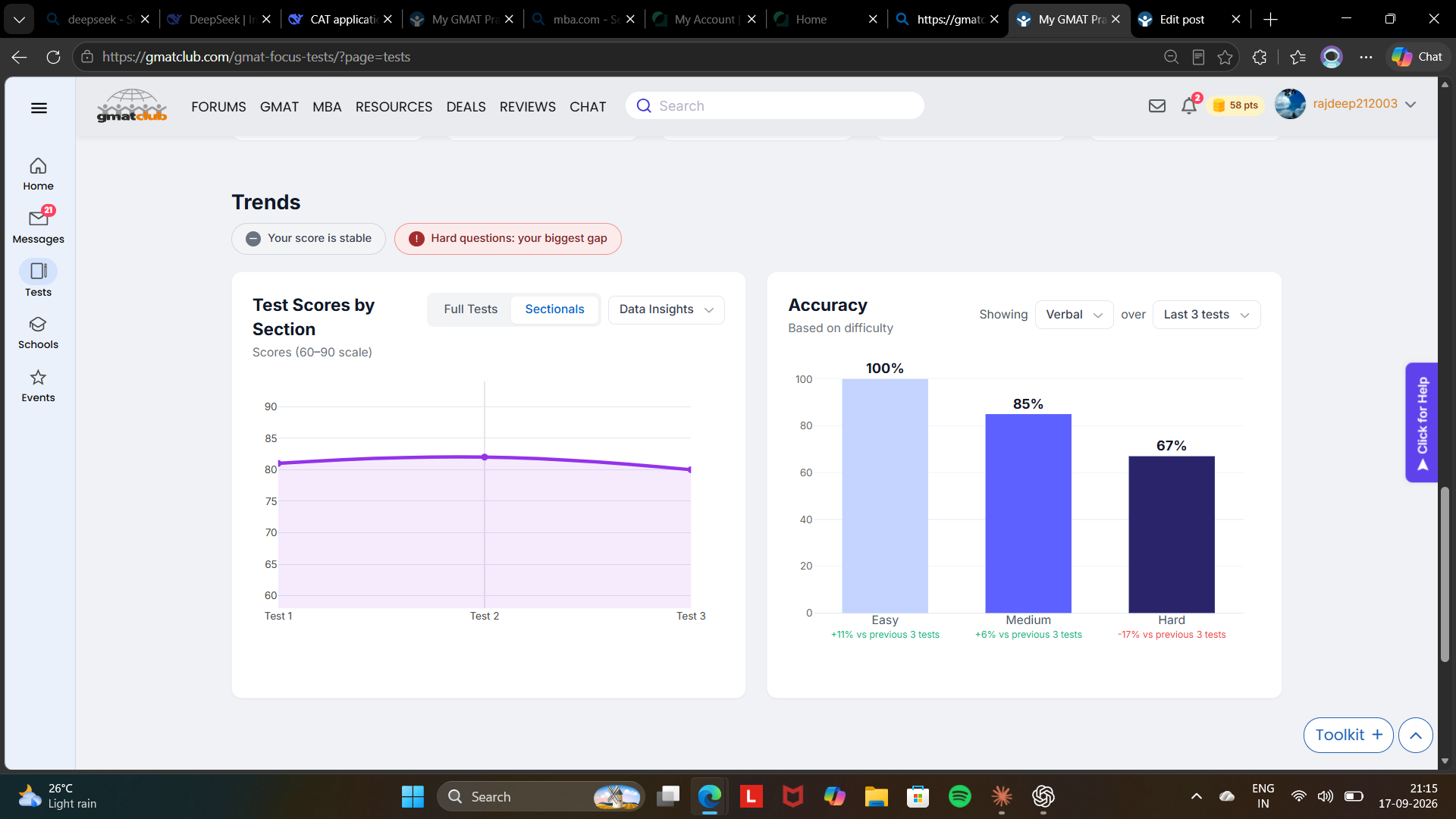Open notifications bell icon

pos(1189,106)
